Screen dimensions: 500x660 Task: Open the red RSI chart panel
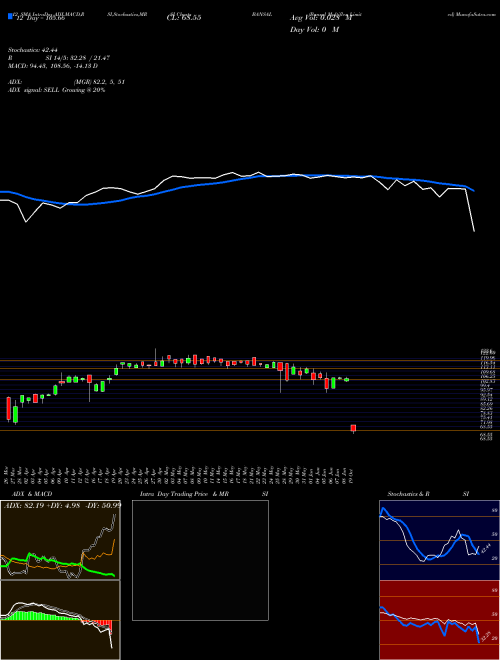[x=439, y=620]
